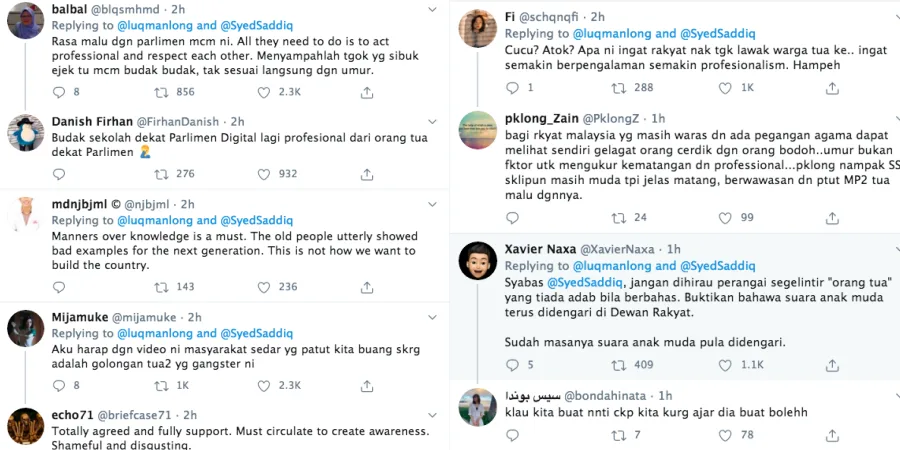Like balbal's tweet with 2.3K likes
The height and width of the screenshot is (450, 900).
[264, 92]
